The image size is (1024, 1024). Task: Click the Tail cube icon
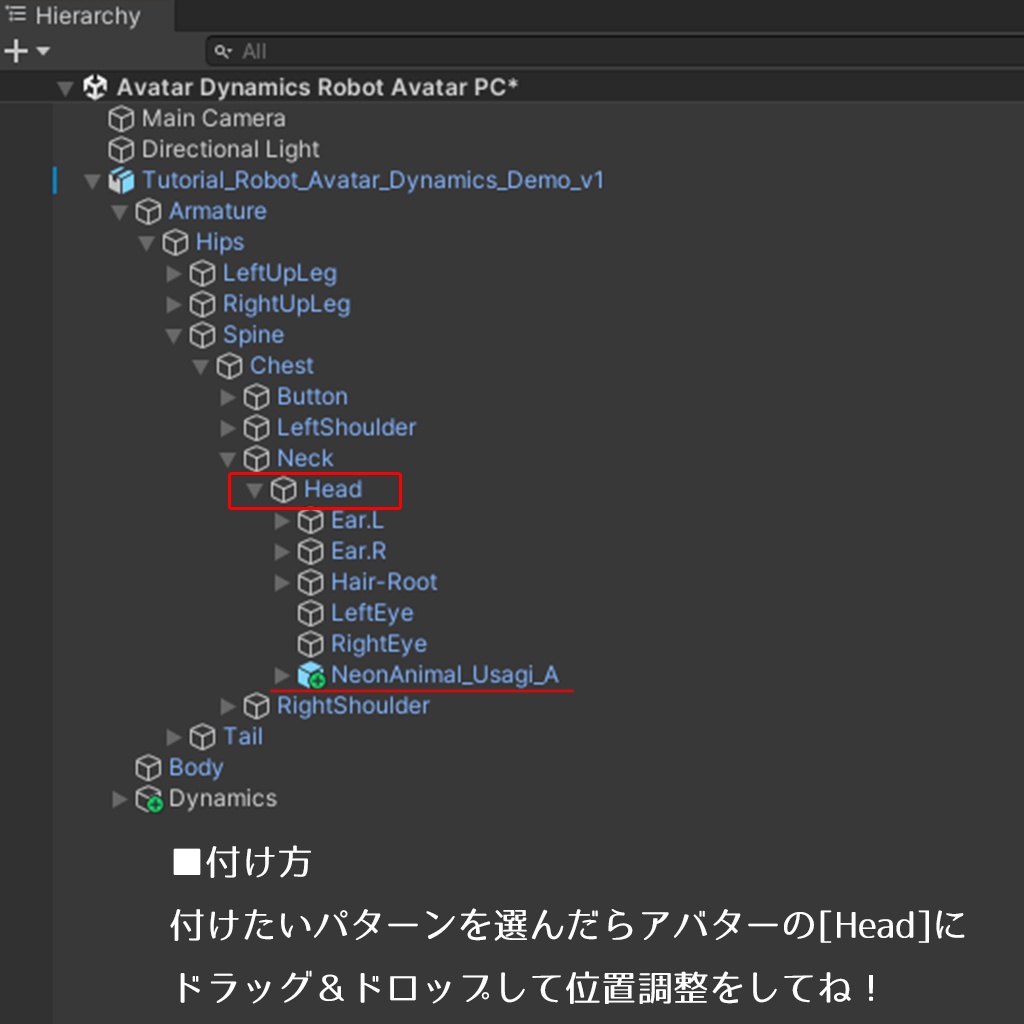coord(202,737)
